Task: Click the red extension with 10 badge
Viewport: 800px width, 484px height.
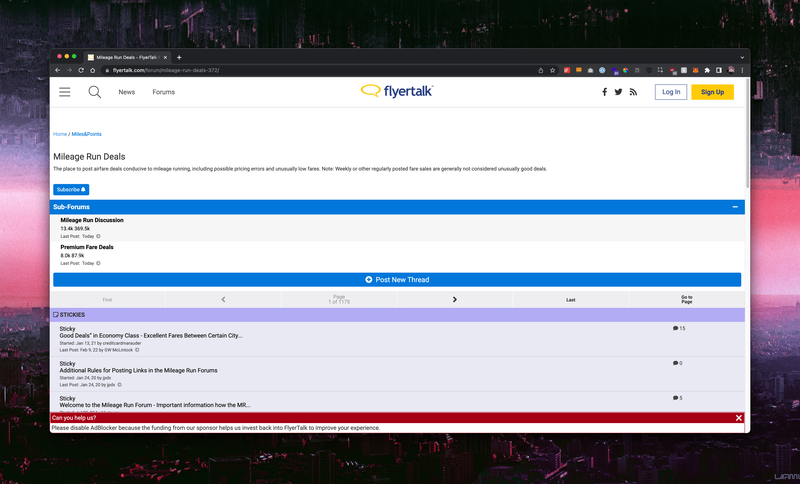Action: pyautogui.click(x=673, y=71)
